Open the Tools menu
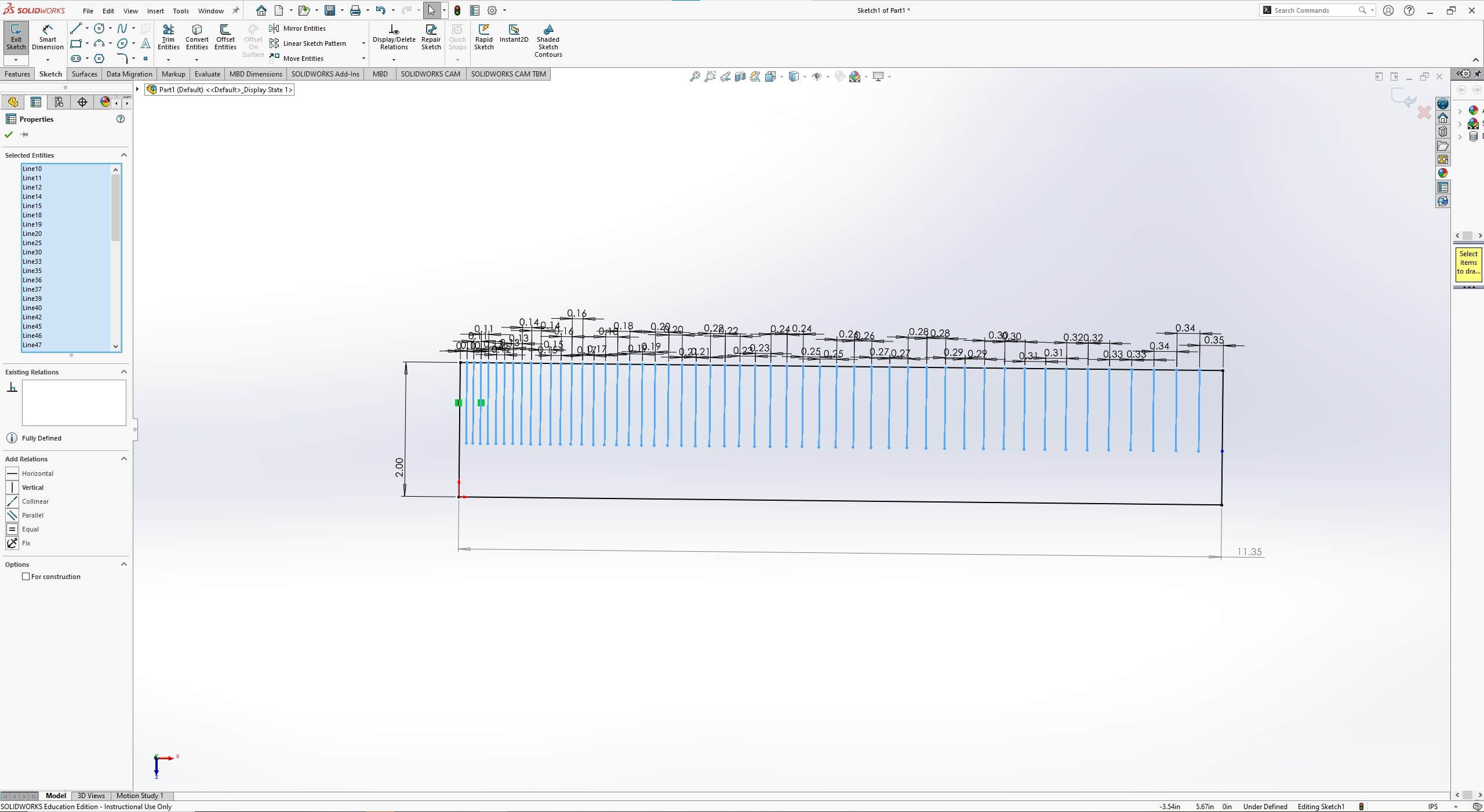This screenshot has width=1484, height=812. tap(181, 11)
